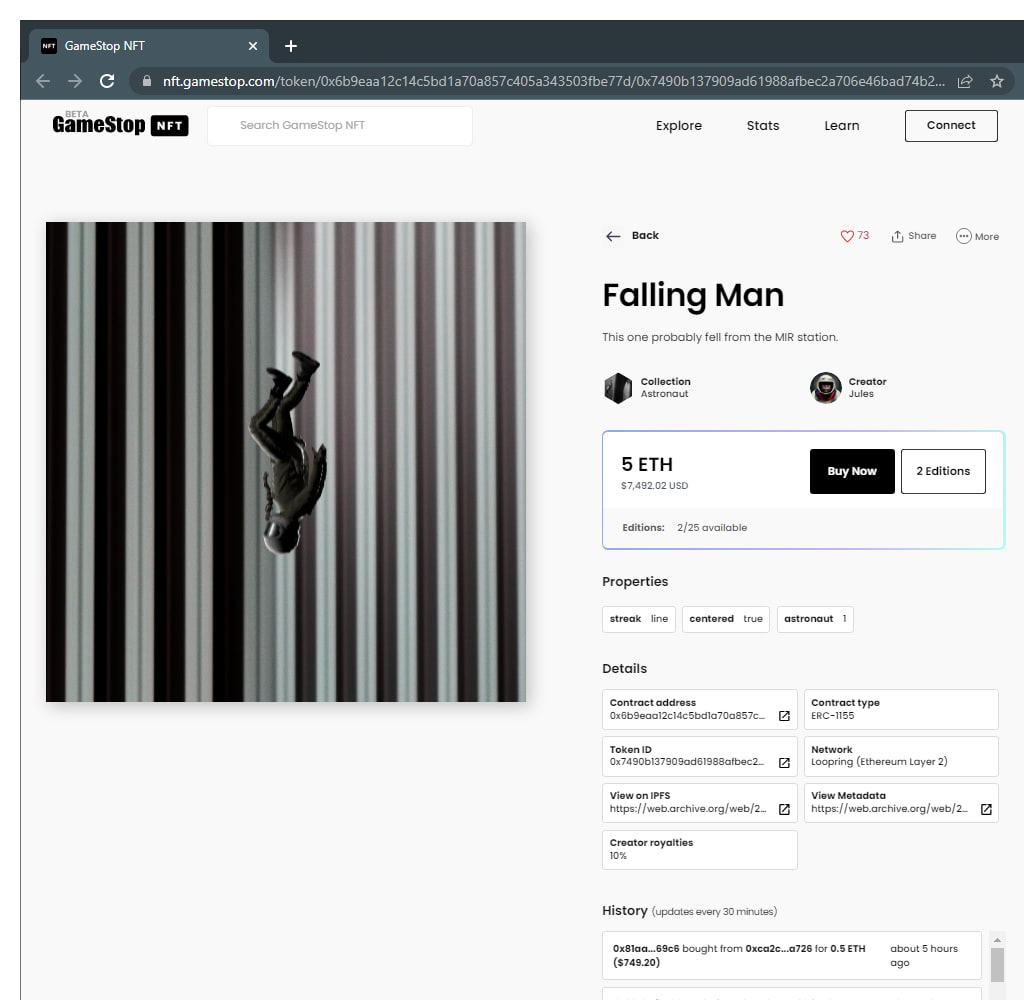Click the heart icon to like the NFT
Image resolution: width=1024 pixels, height=1000 pixels.
(x=847, y=236)
